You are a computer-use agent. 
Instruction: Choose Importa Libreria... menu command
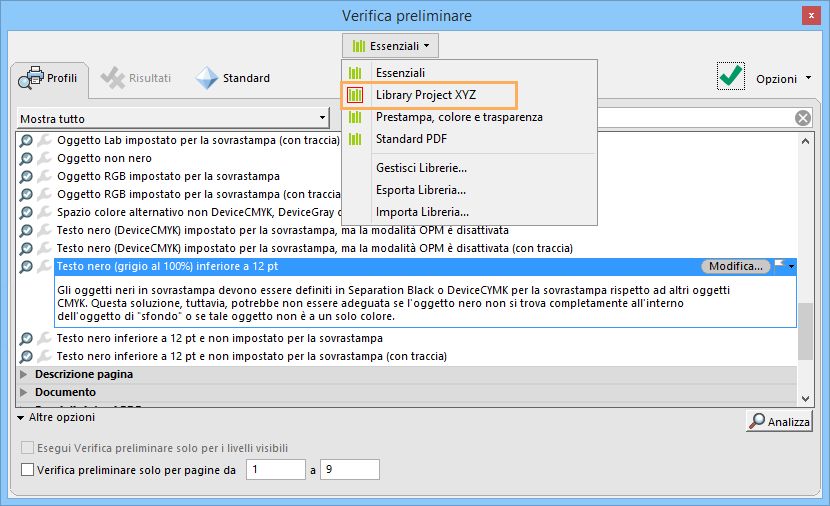tap(422, 212)
